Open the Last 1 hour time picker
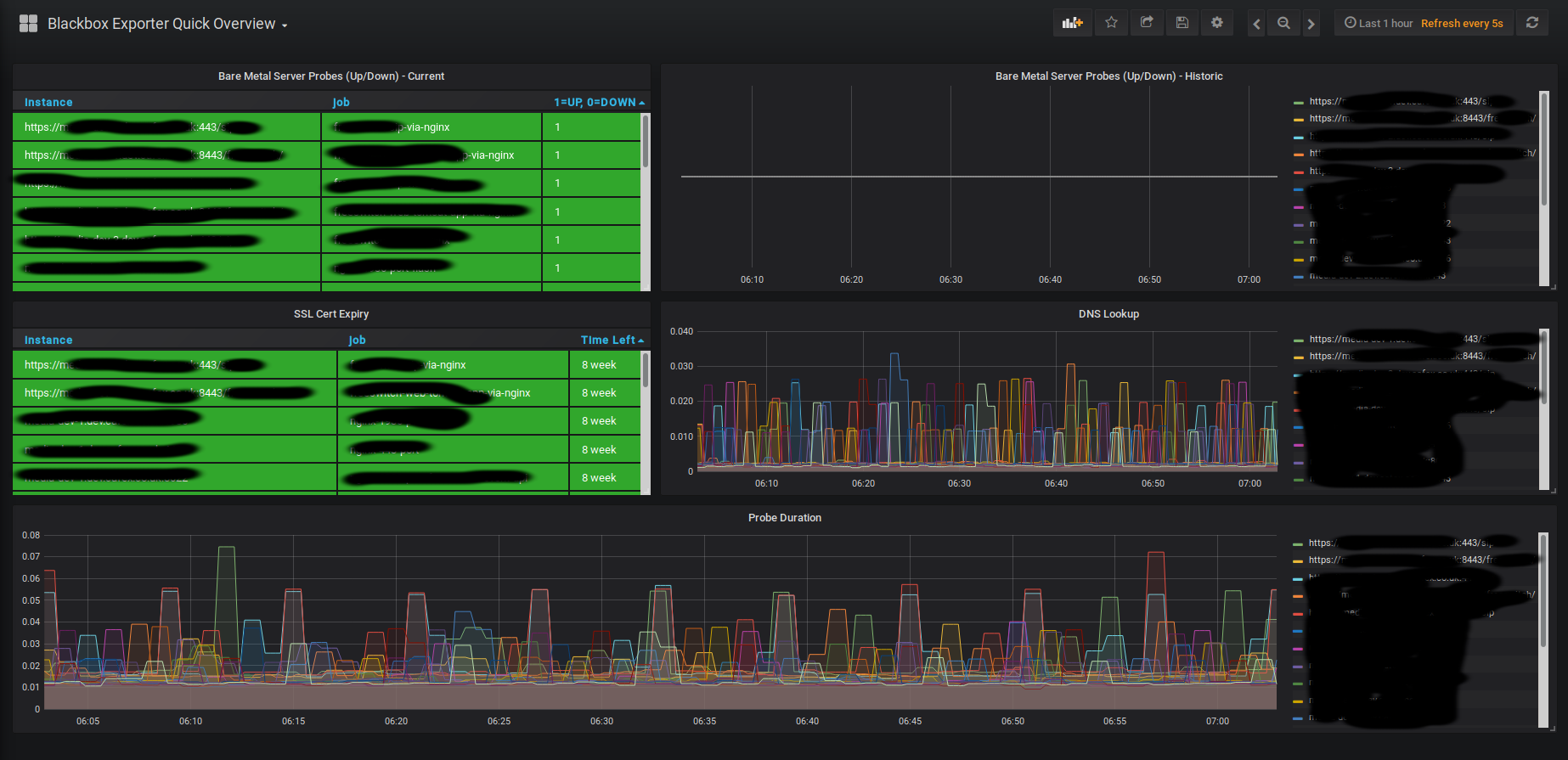1568x760 pixels. click(1424, 24)
